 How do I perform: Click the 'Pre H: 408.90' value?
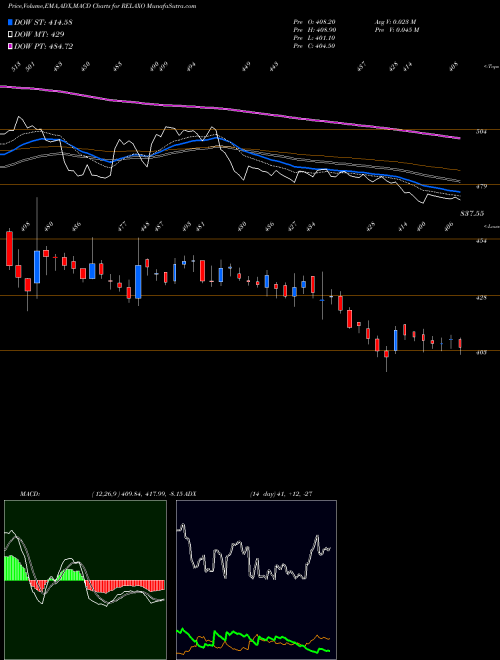(x=314, y=30)
